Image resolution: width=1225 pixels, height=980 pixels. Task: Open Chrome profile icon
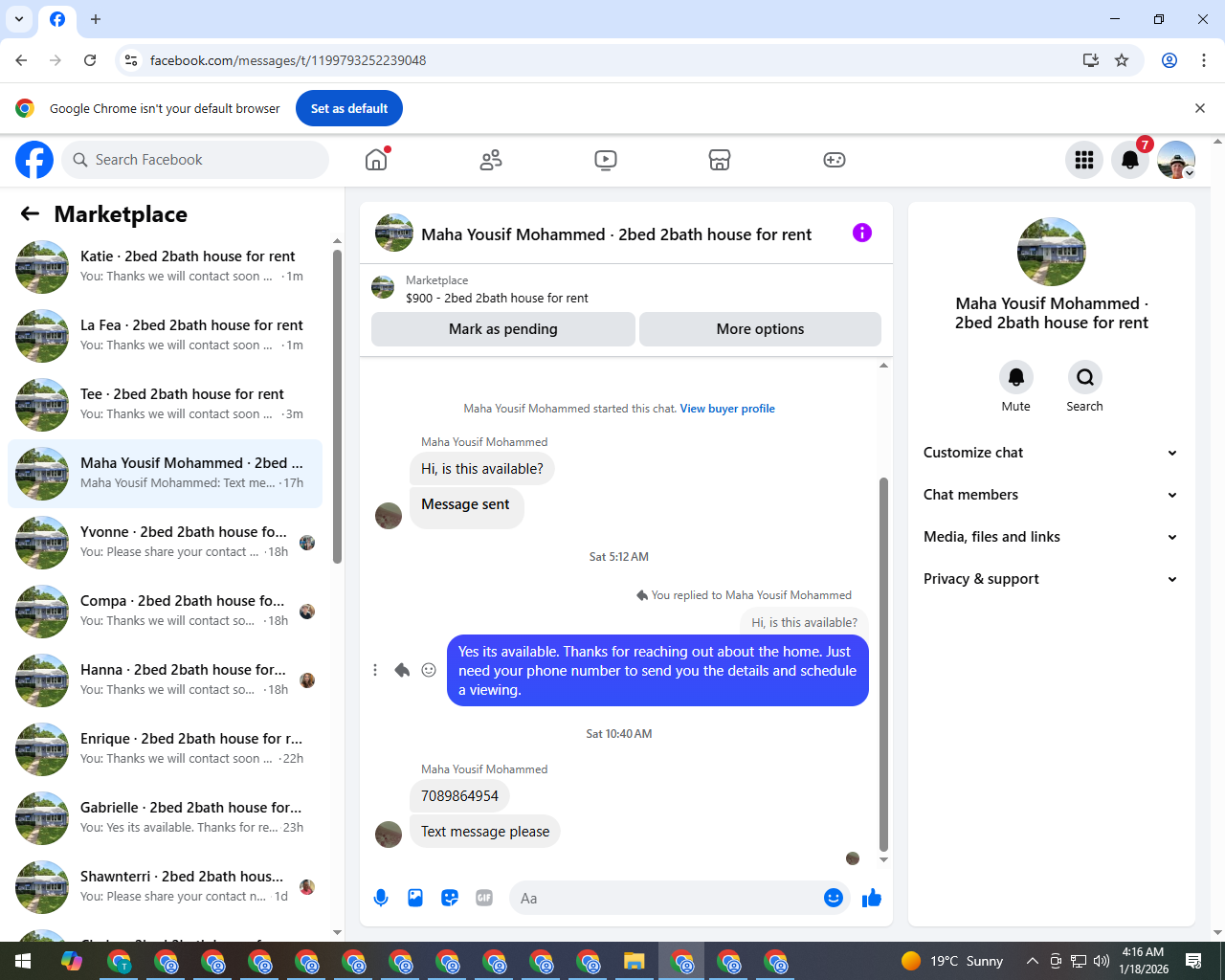pos(1169,60)
